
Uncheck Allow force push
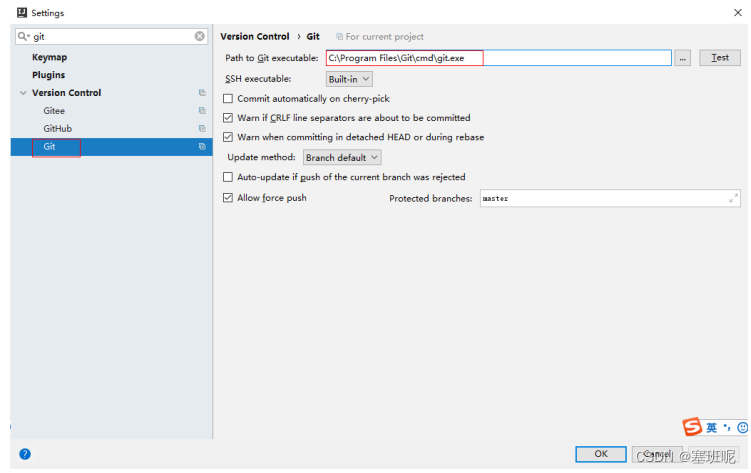tap(228, 198)
